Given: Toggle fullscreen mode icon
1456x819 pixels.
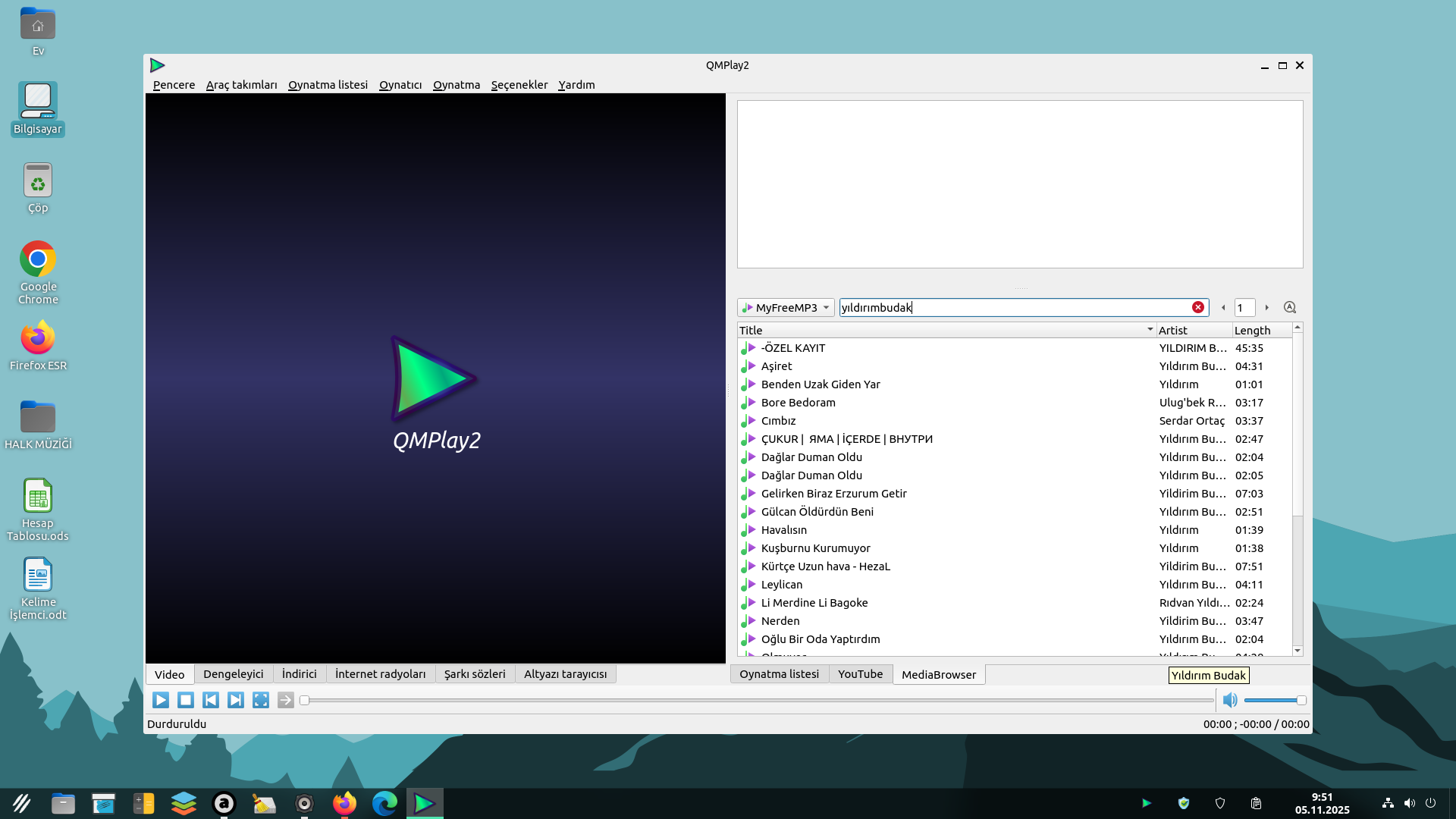Looking at the screenshot, I should tap(261, 700).
